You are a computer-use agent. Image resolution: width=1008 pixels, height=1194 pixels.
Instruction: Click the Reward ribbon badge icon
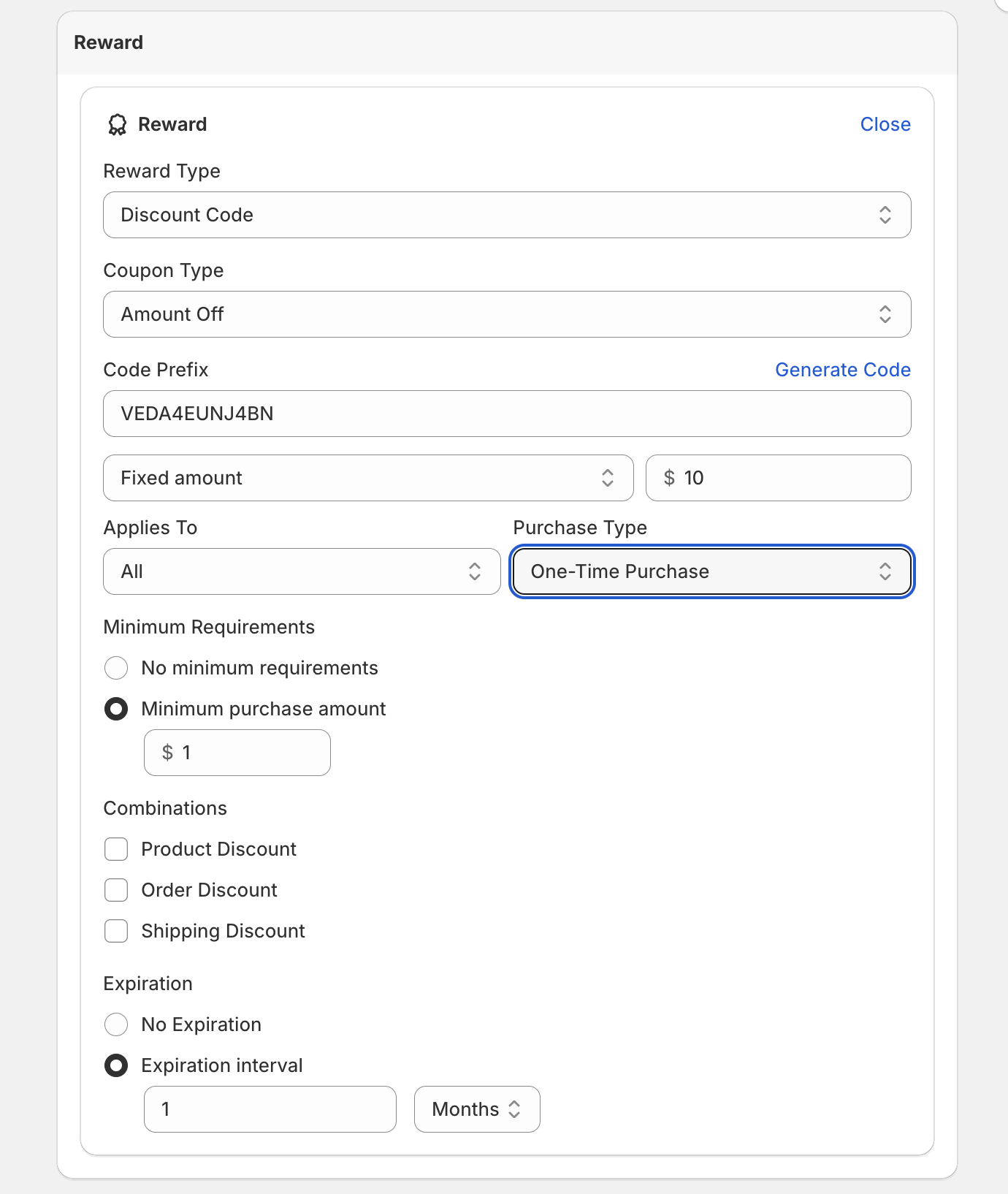[117, 125]
